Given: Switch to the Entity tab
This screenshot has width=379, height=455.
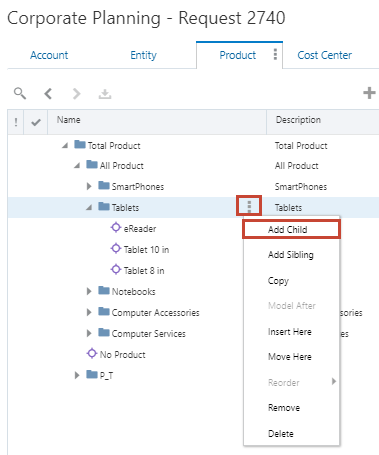Looking at the screenshot, I should [x=143, y=55].
